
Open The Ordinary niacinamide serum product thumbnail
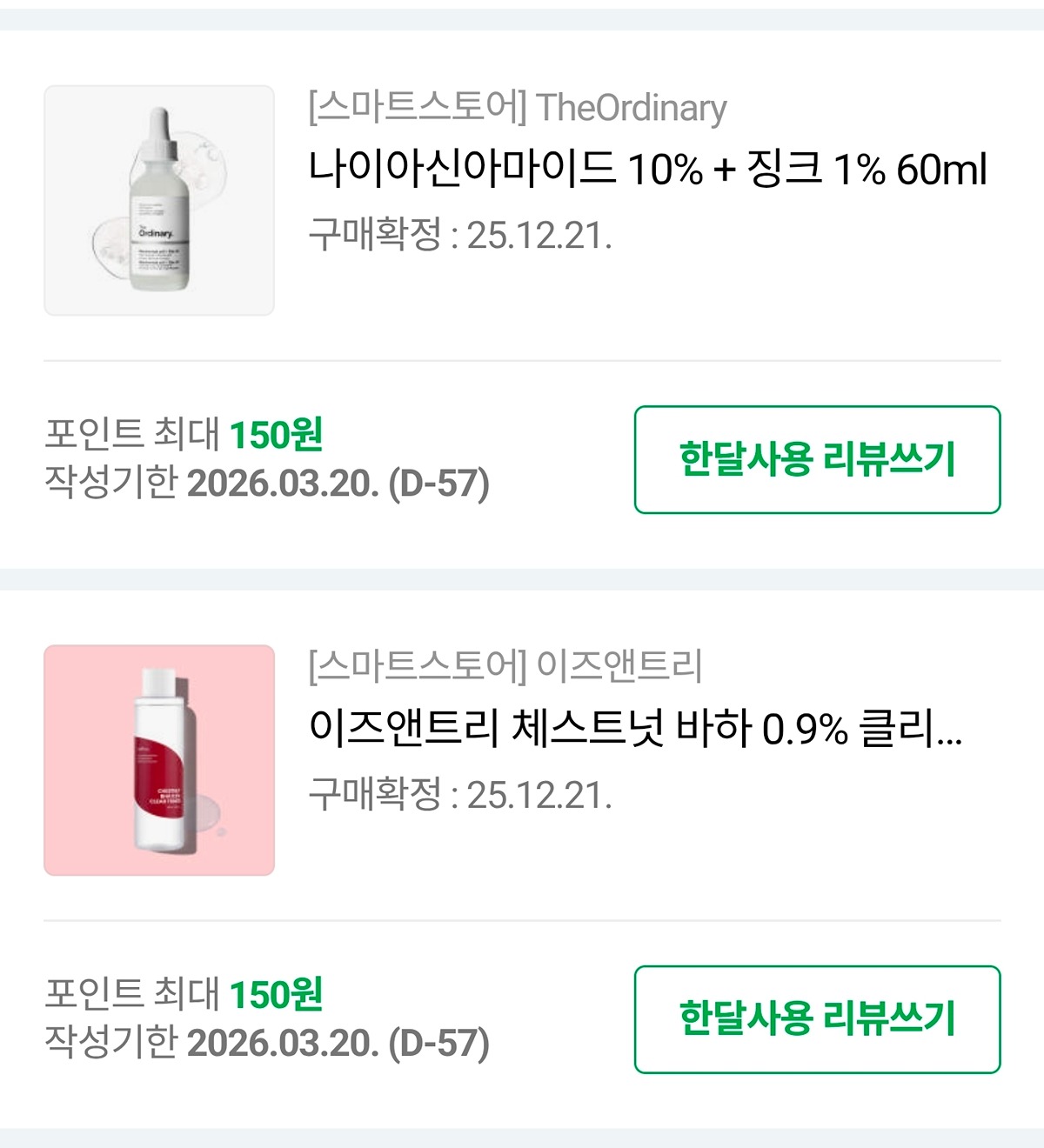coord(159,200)
